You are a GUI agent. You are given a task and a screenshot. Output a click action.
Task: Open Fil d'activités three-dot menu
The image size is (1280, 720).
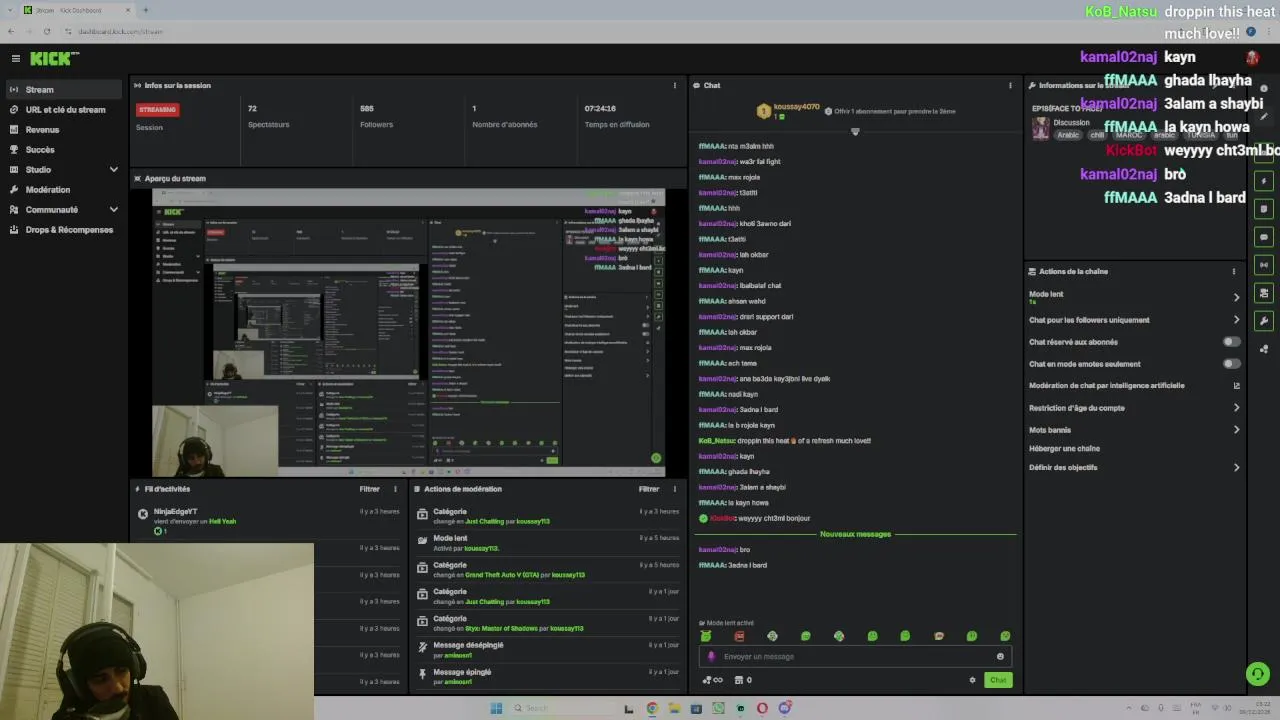[395, 489]
